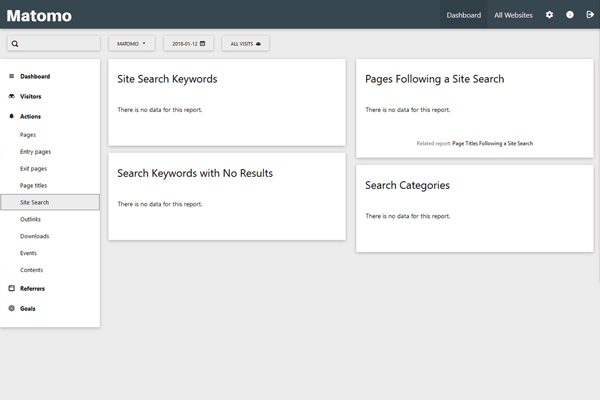
Task: Click the Goals icon in the sidebar
Action: pos(11,308)
